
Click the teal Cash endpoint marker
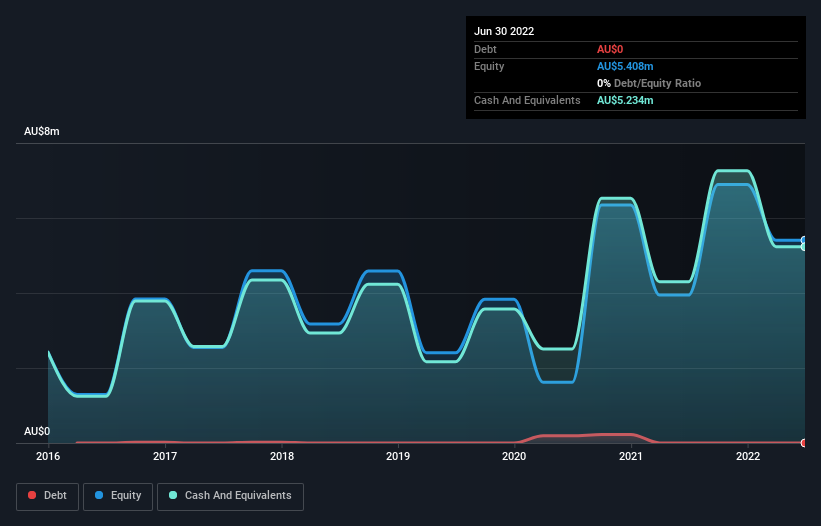point(804,247)
